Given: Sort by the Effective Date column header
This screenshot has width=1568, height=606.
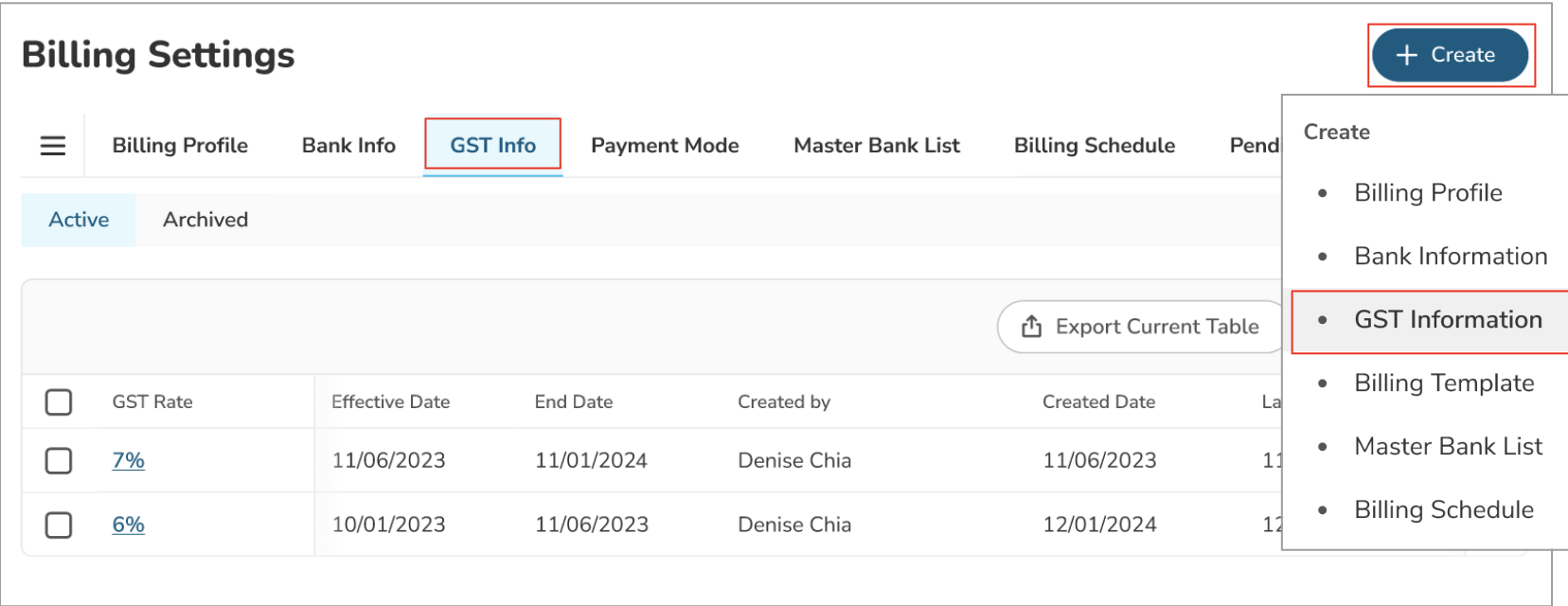Looking at the screenshot, I should tap(390, 402).
